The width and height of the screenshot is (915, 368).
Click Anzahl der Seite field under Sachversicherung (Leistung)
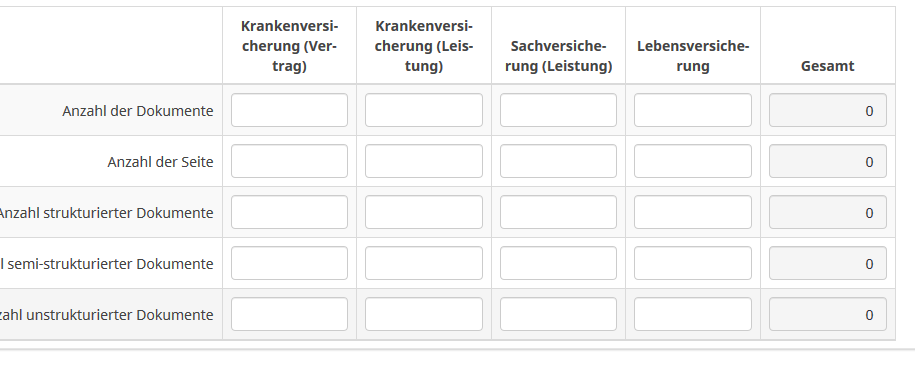[558, 161]
